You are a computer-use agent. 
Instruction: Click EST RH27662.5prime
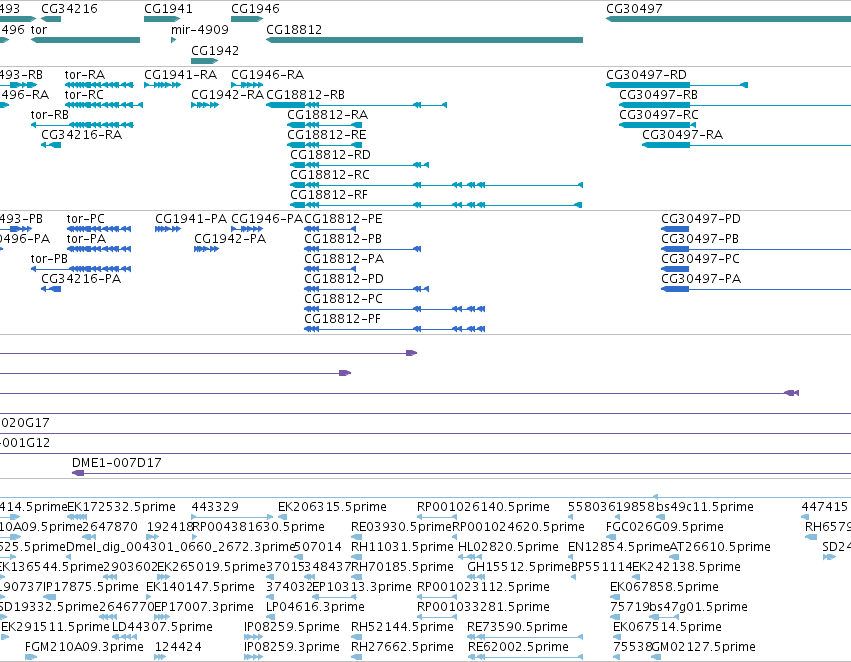point(402,647)
